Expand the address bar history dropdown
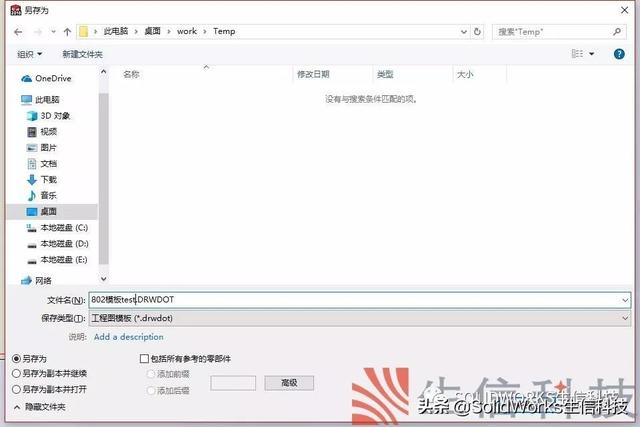Viewport: 640px width, 427px height. [x=464, y=32]
